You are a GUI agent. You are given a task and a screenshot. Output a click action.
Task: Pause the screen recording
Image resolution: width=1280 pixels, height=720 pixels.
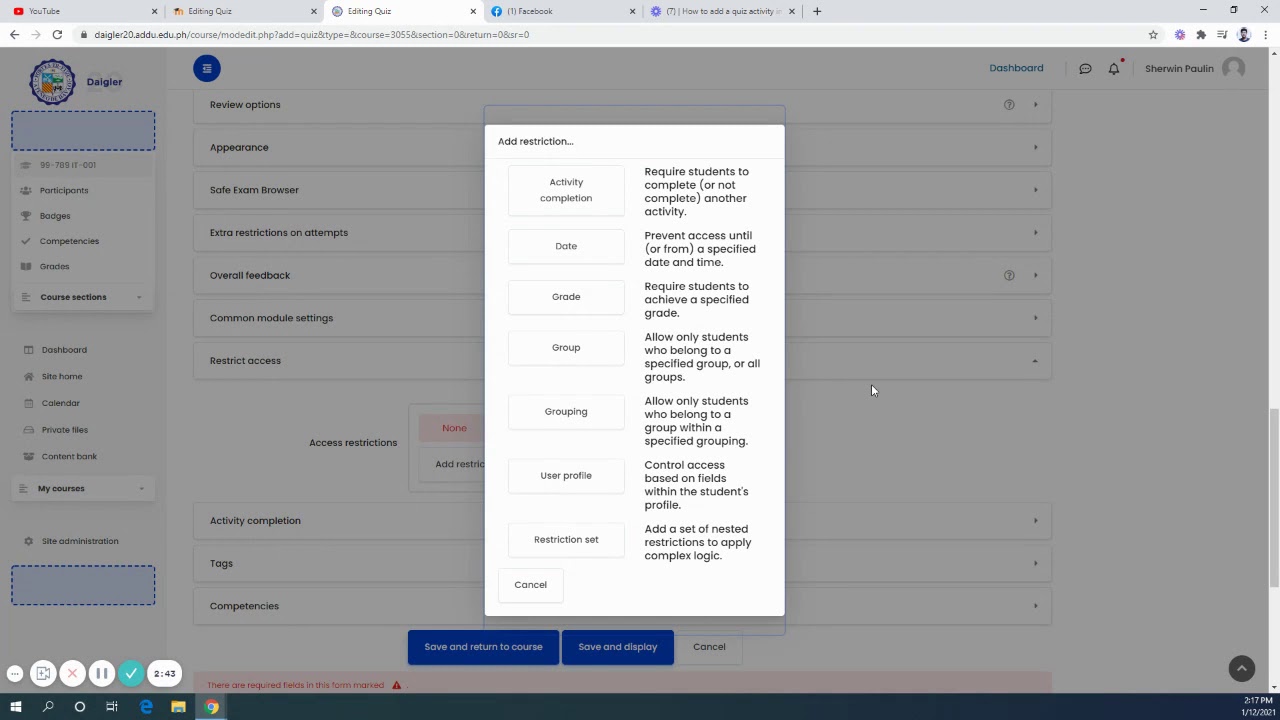(101, 674)
